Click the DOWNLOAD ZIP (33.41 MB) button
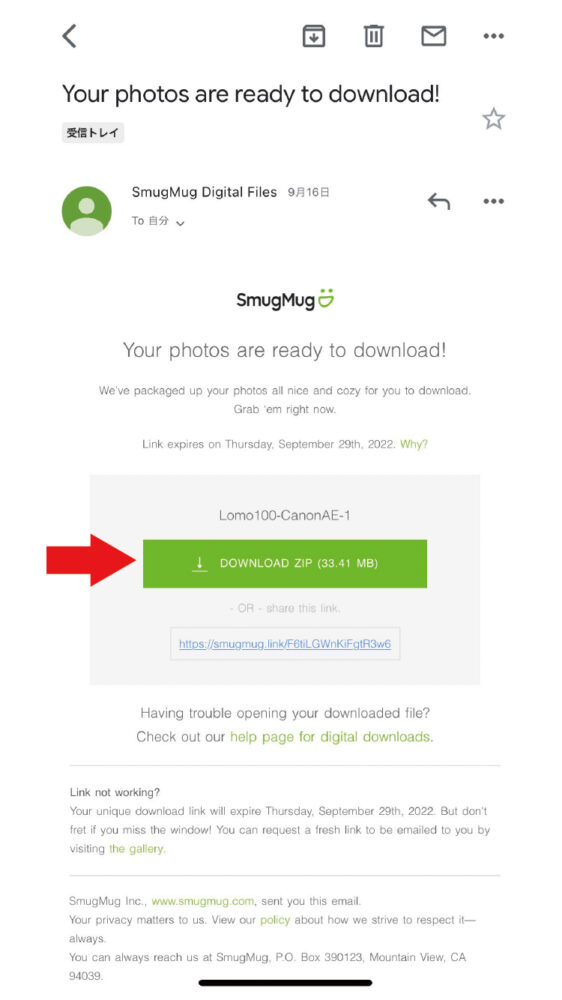This screenshot has height=1000, width=562. [285, 564]
